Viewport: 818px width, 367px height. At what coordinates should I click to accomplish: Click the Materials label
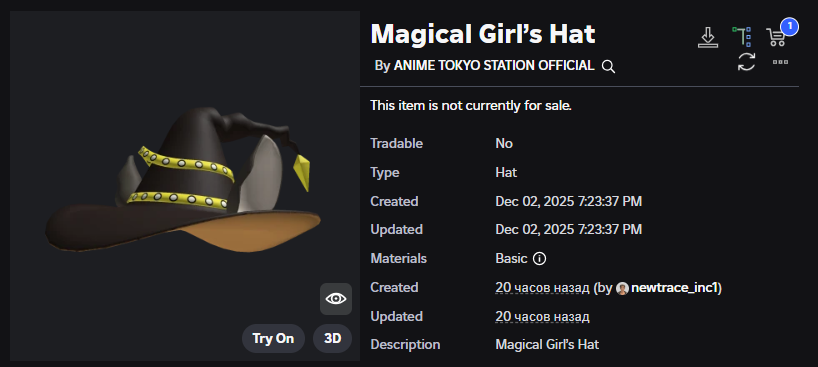[x=399, y=258]
